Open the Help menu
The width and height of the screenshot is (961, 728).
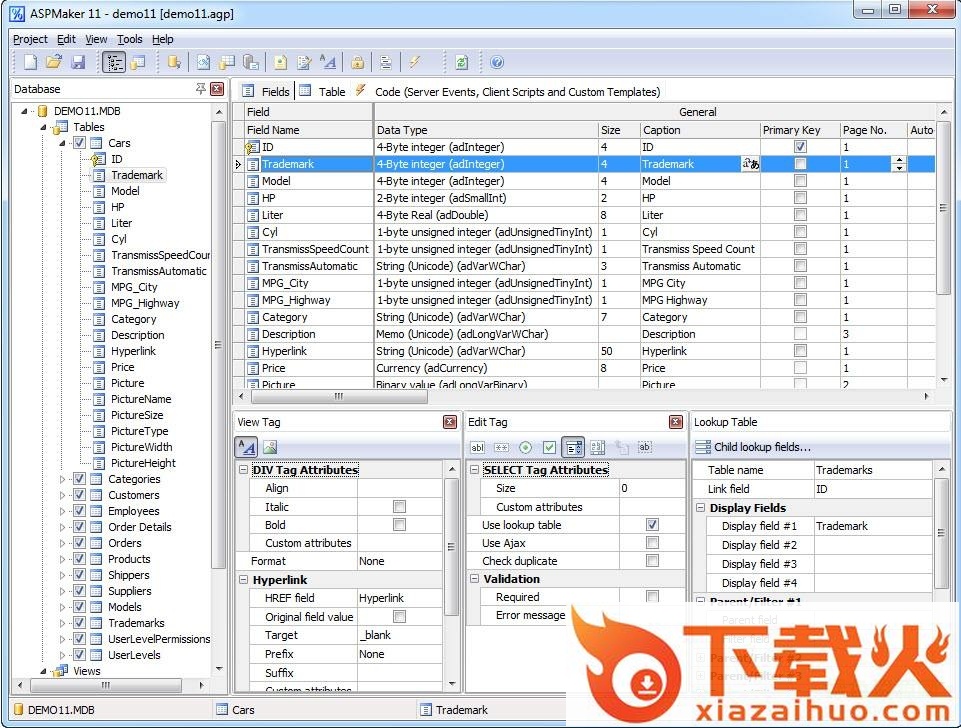tap(162, 39)
